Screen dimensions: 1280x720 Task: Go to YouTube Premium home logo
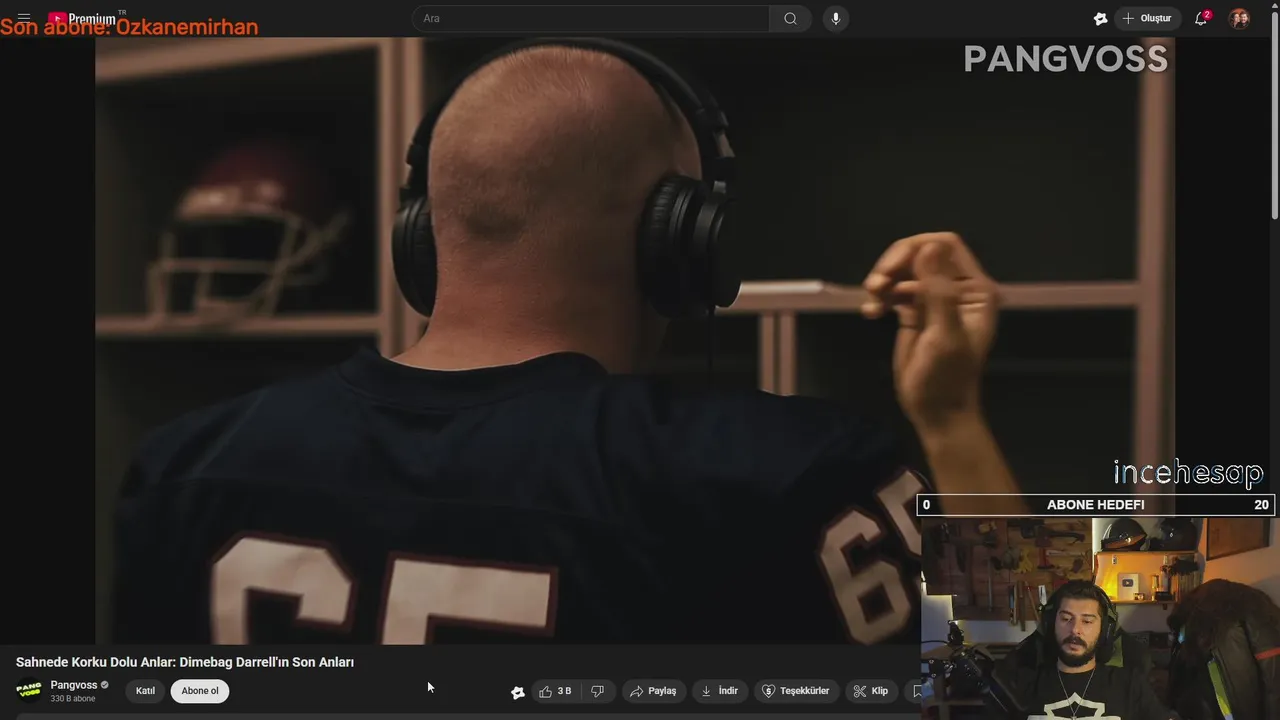point(84,18)
